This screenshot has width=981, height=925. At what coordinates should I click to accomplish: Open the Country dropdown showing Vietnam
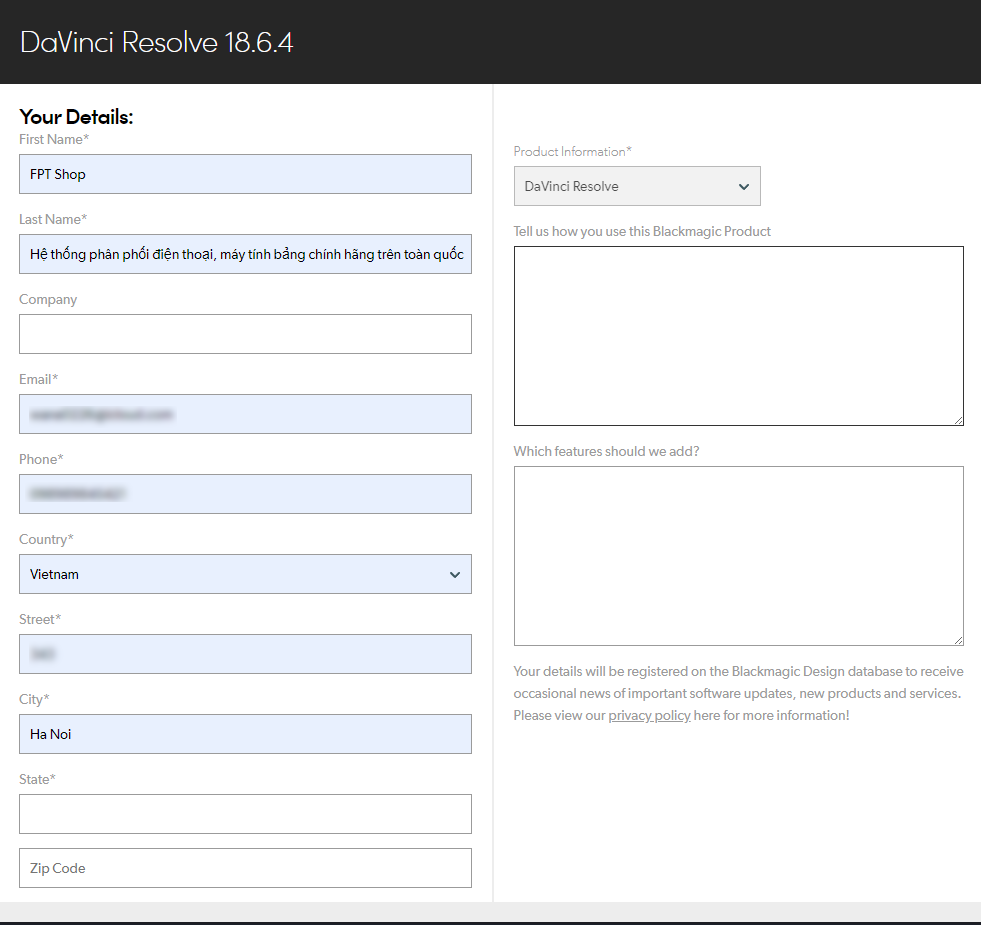click(245, 574)
